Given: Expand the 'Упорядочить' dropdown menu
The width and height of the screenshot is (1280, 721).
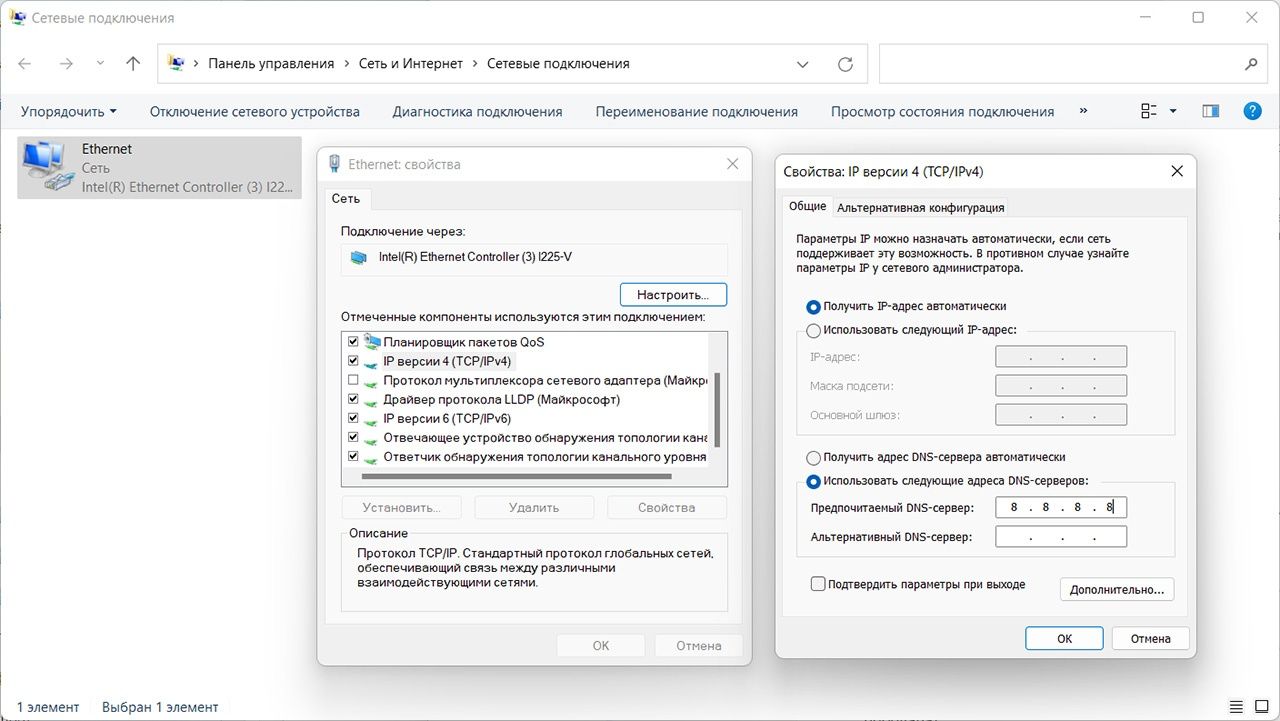Looking at the screenshot, I should pos(68,112).
